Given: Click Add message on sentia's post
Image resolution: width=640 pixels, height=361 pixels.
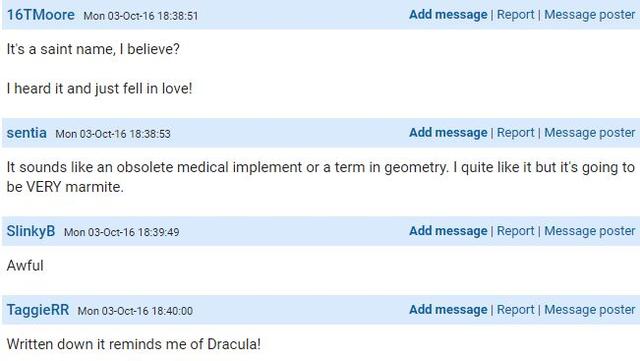Looking at the screenshot, I should point(448,133).
